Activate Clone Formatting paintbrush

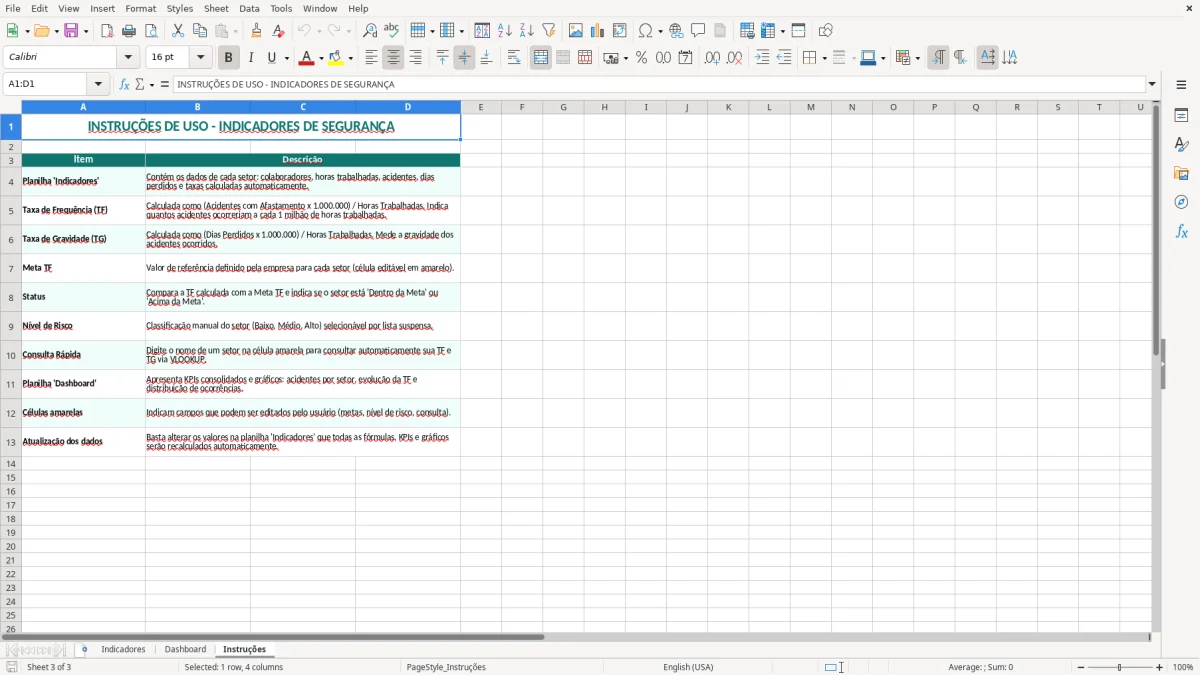point(257,31)
